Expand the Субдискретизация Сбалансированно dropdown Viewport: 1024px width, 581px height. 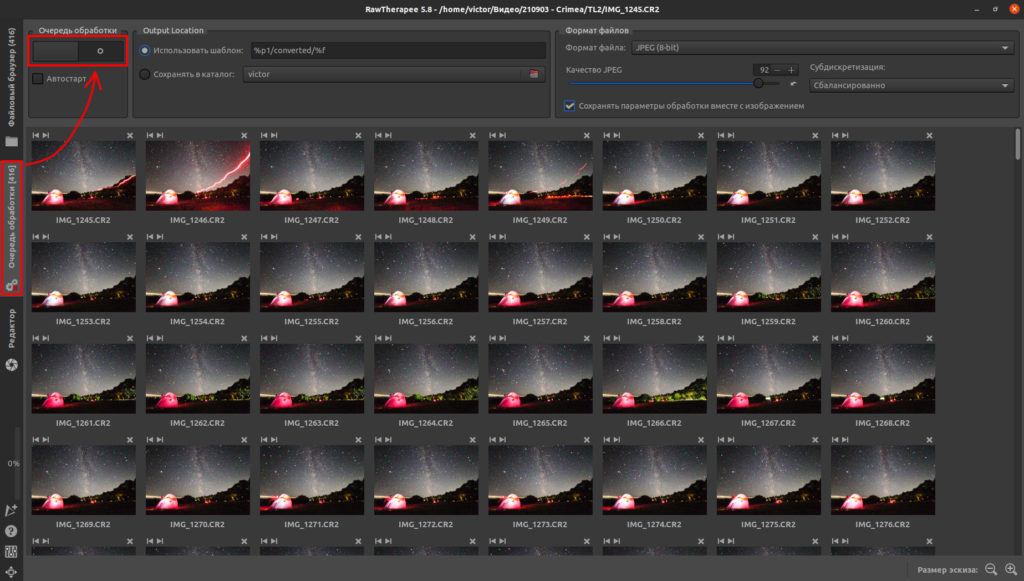911,86
